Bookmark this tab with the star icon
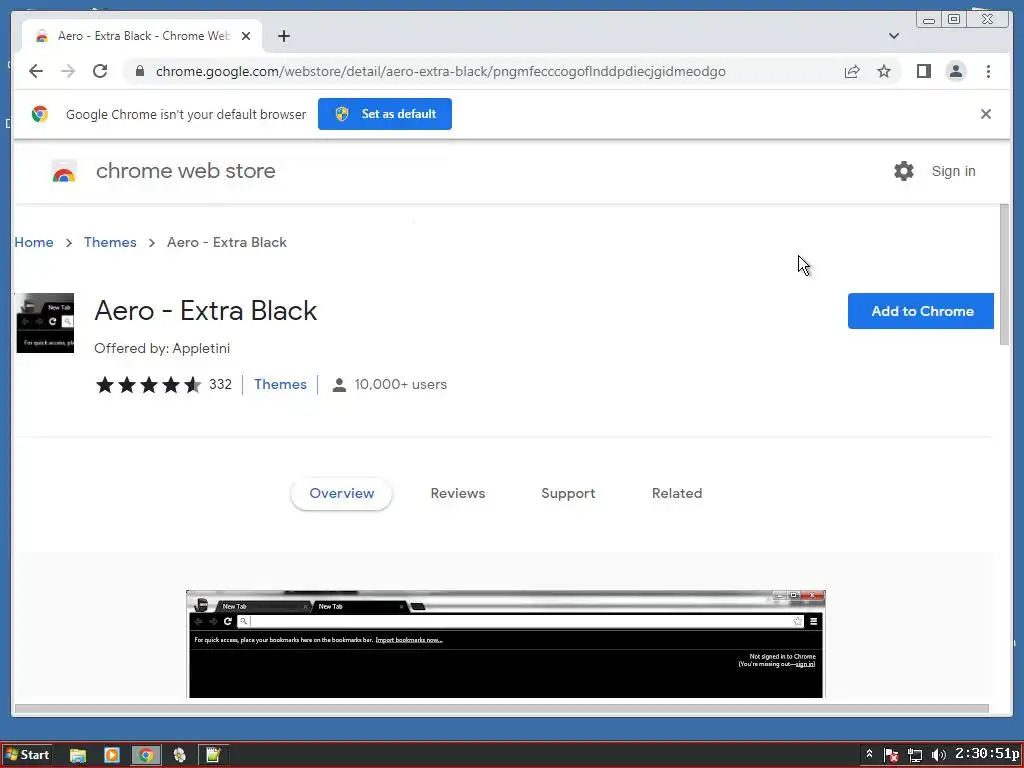 (884, 71)
